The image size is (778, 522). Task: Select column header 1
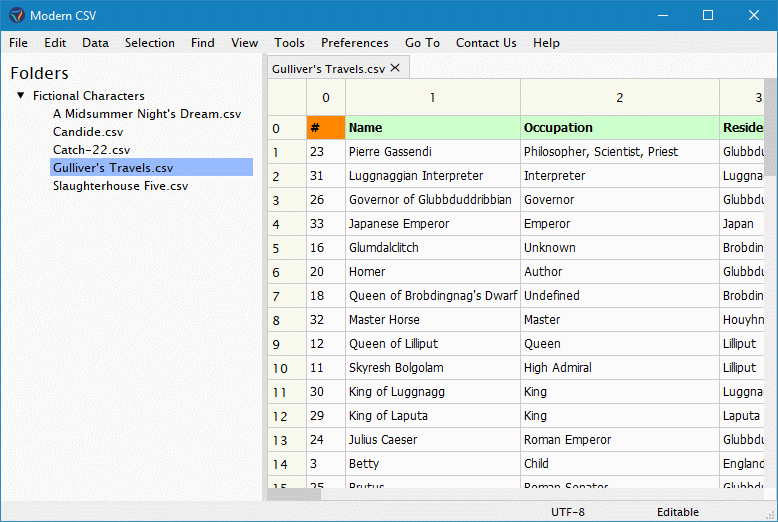tap(433, 97)
